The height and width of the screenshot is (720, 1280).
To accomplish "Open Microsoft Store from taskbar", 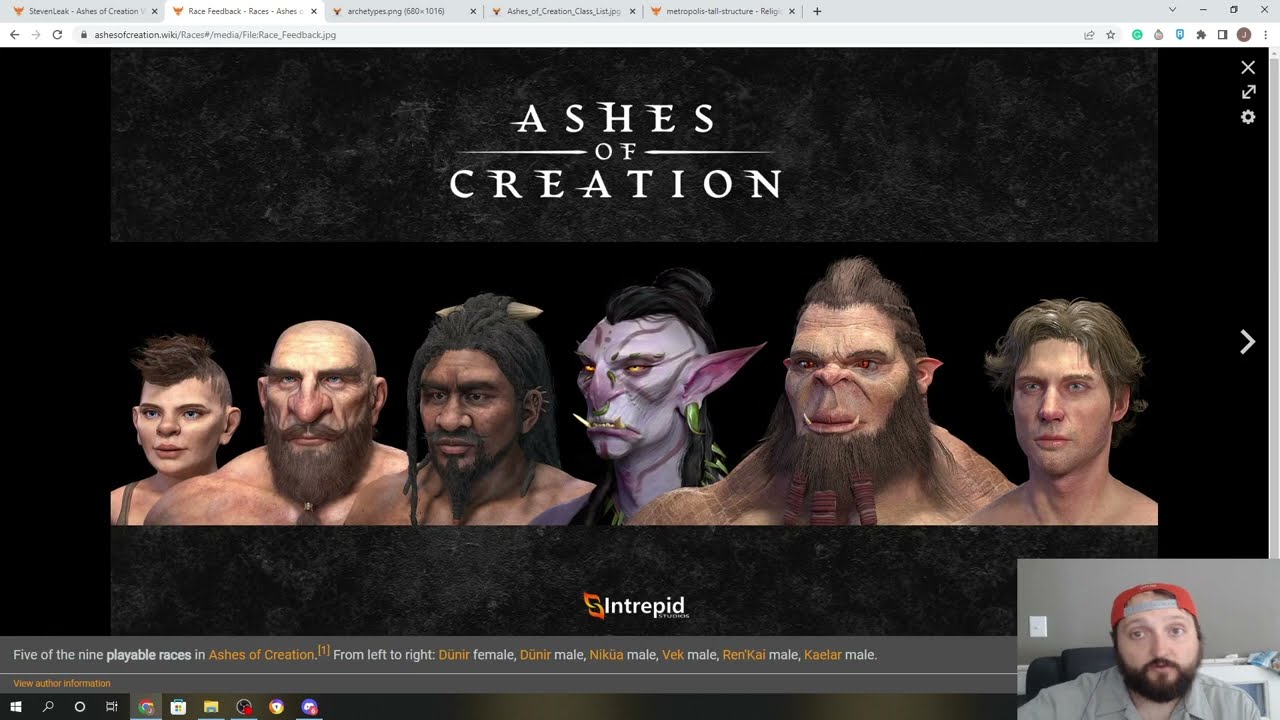I will [178, 707].
